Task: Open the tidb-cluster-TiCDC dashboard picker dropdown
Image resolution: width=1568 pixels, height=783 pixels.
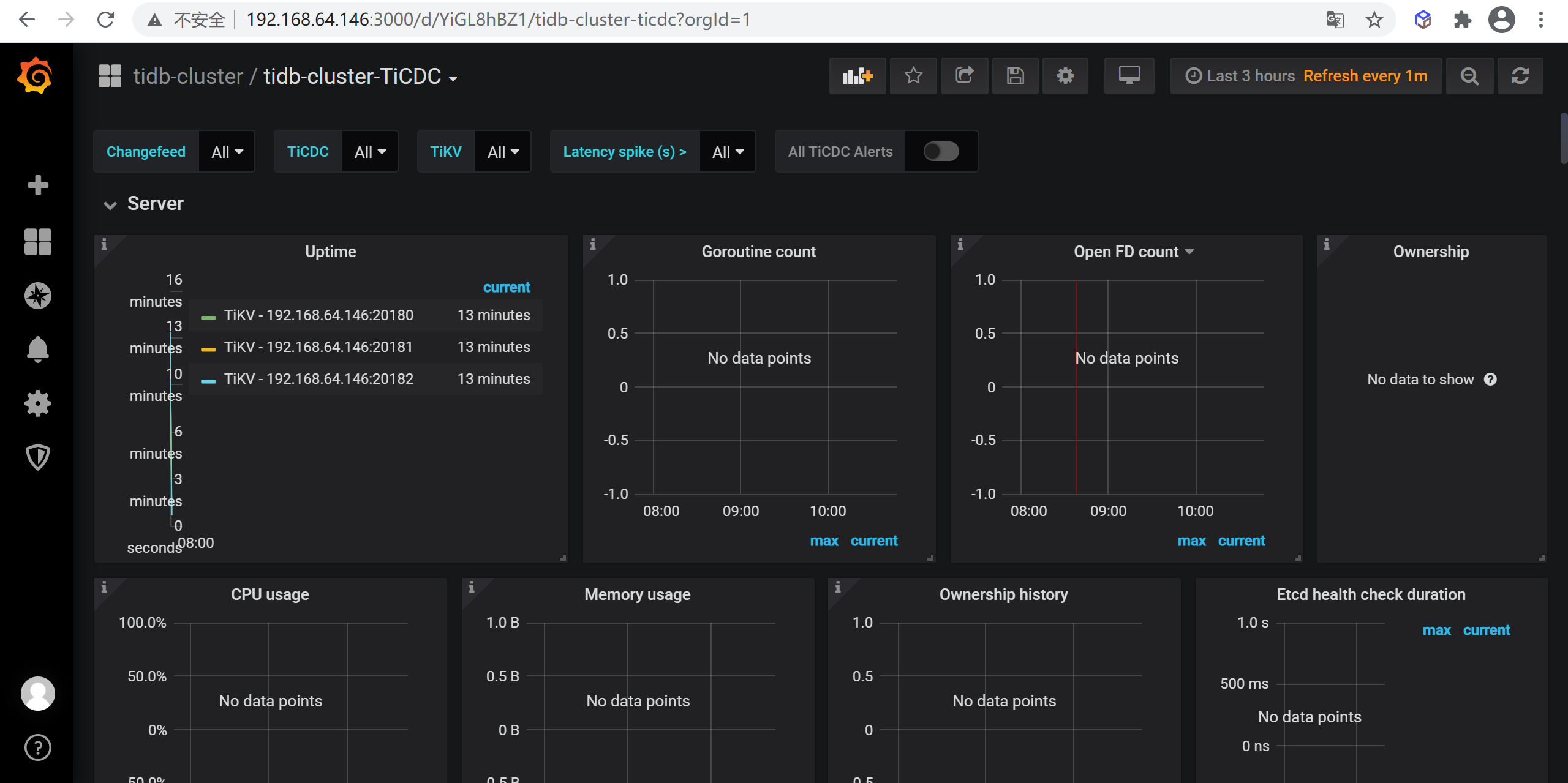Action: click(361, 77)
